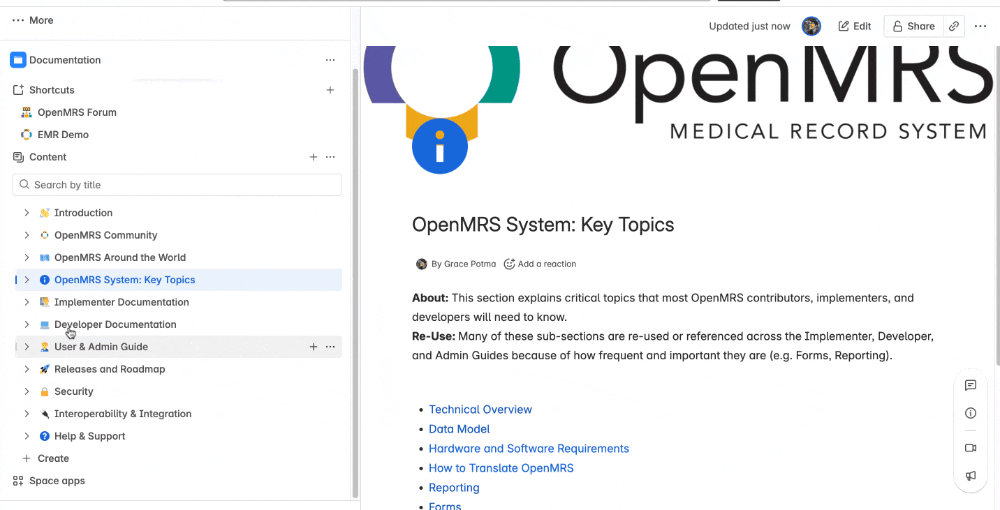
Task: Click Add a reaction
Action: [x=540, y=264]
